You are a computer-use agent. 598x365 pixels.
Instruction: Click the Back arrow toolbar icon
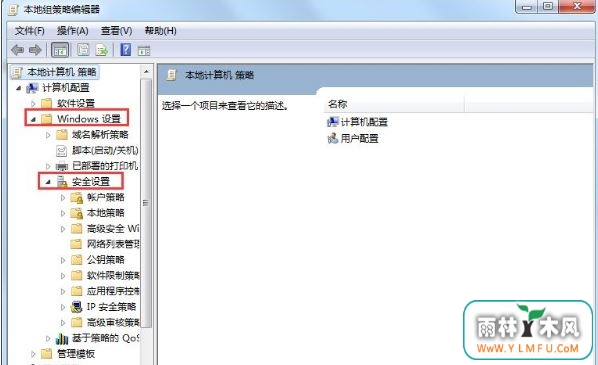17,50
